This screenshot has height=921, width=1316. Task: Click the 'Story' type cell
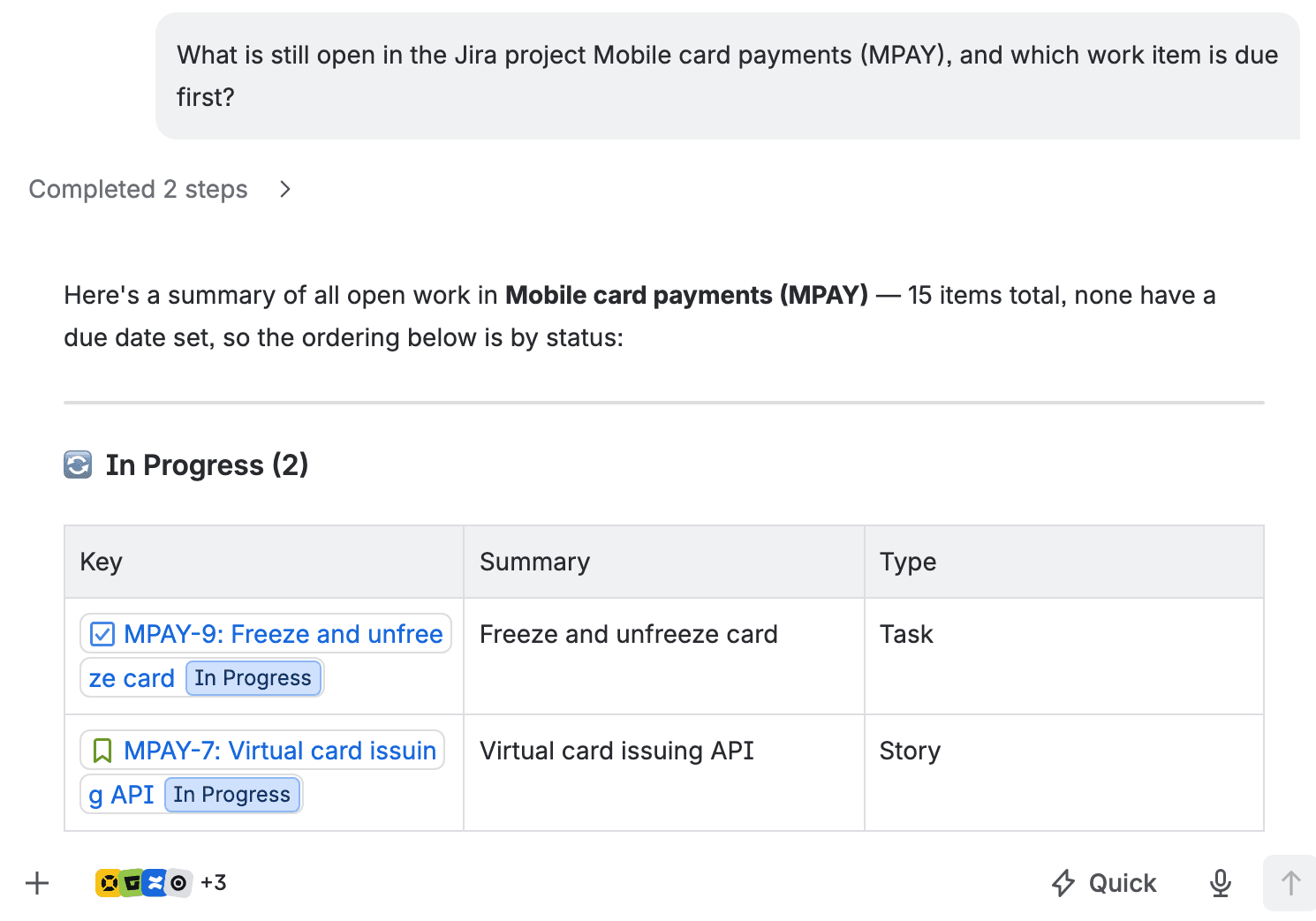coord(1064,773)
